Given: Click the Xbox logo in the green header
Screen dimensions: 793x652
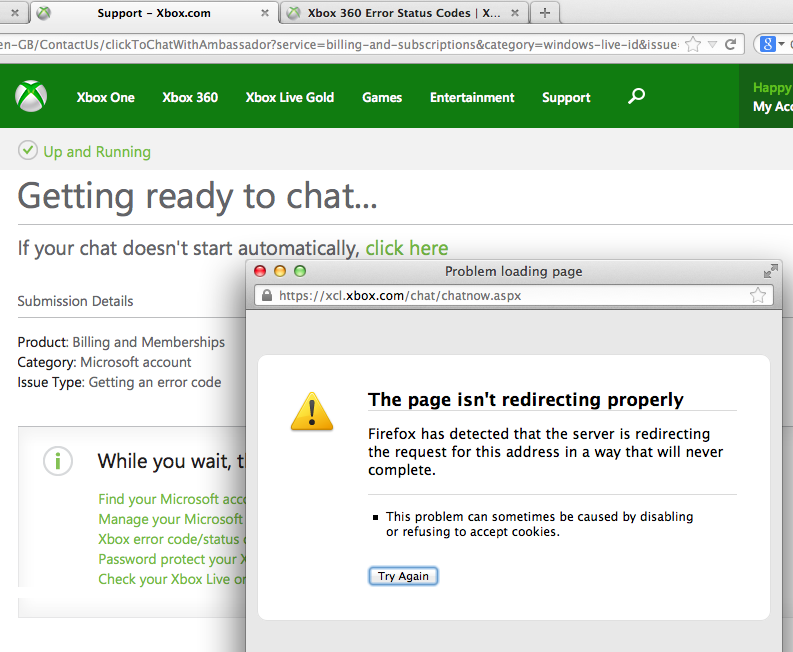Looking at the screenshot, I should tap(31, 96).
